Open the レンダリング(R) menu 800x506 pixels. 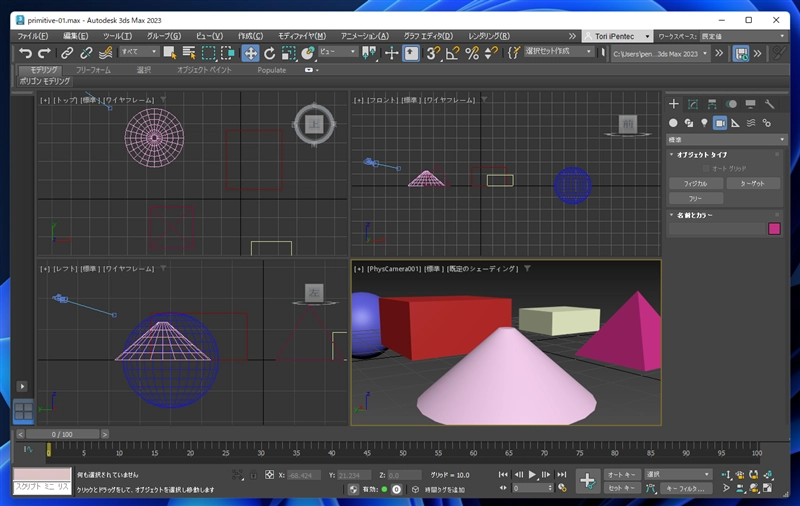point(488,36)
